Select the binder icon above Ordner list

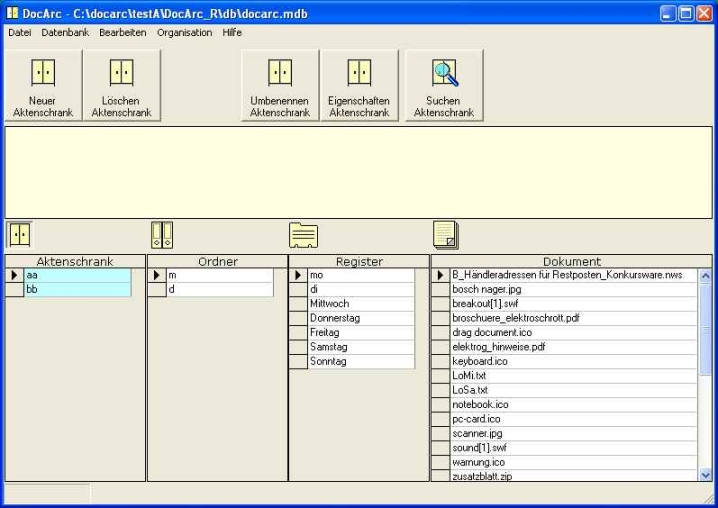click(162, 235)
